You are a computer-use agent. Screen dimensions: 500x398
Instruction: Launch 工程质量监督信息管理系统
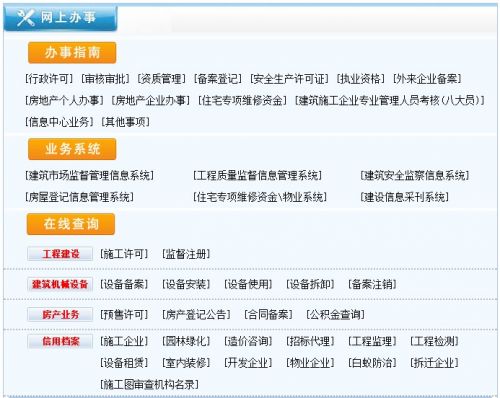(x=258, y=175)
